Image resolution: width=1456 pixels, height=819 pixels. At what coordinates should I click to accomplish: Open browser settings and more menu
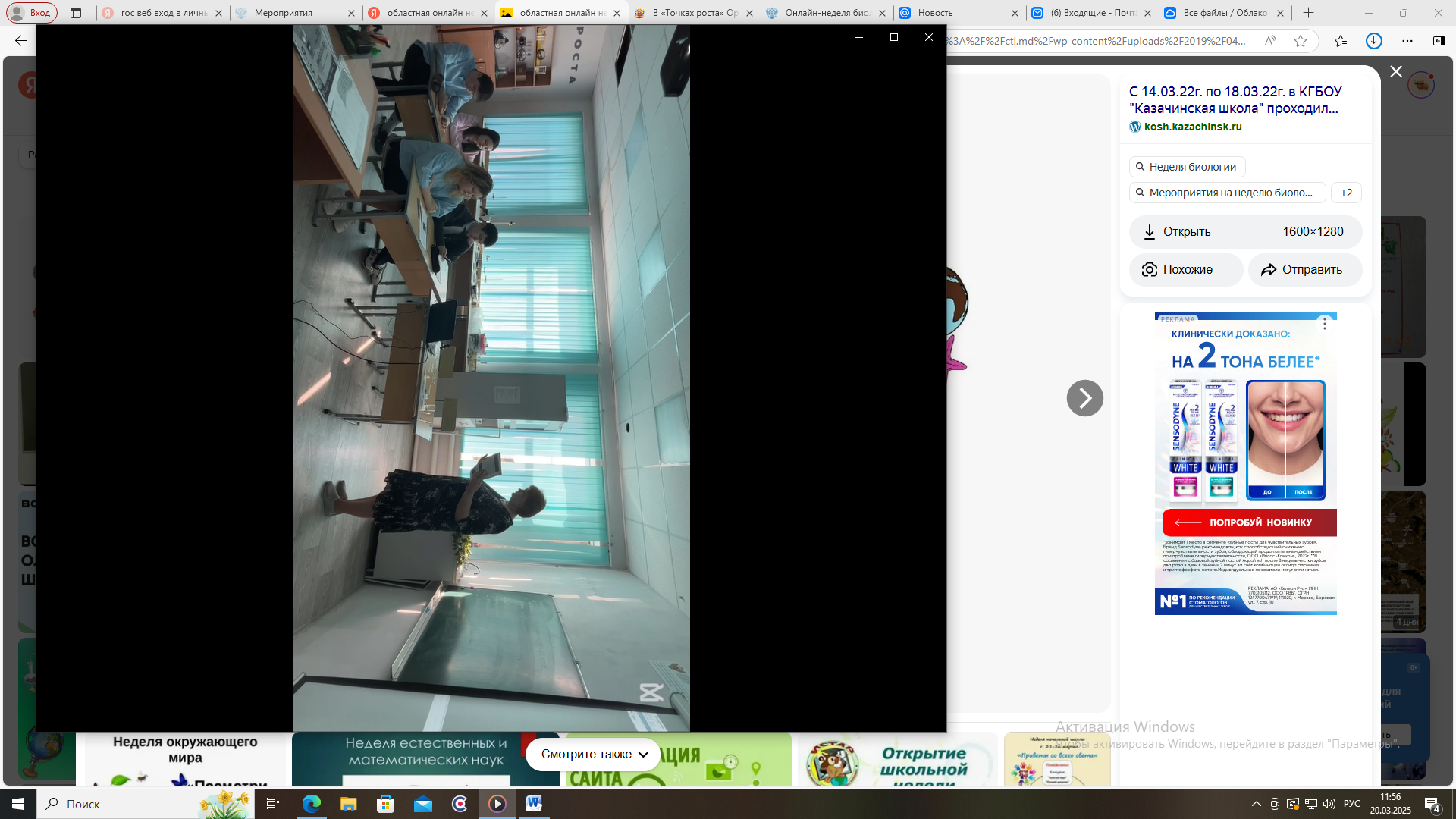[1407, 41]
